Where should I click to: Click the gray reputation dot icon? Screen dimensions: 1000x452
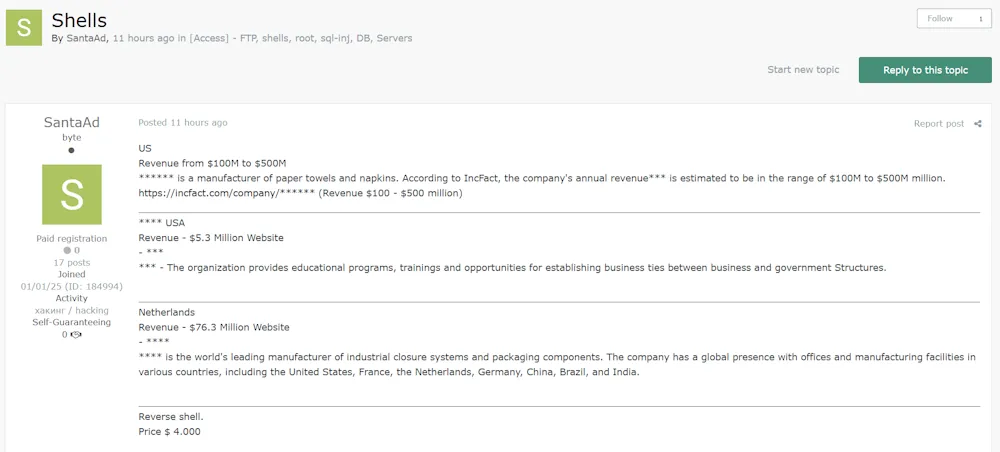[x=67, y=251]
